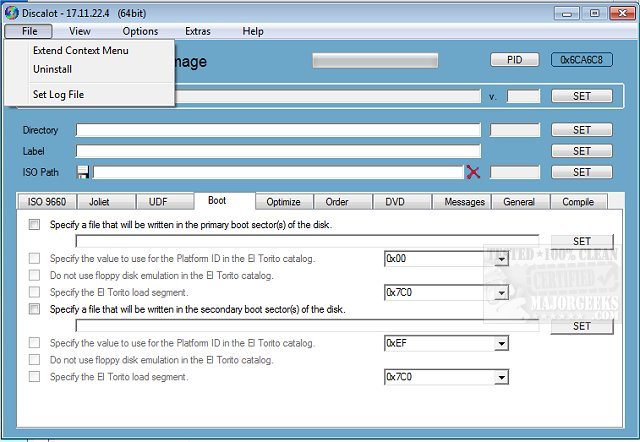Viewport: 640px width, 442px height.
Task: Toggle last El Torito load segment checkbox
Action: click(x=34, y=376)
